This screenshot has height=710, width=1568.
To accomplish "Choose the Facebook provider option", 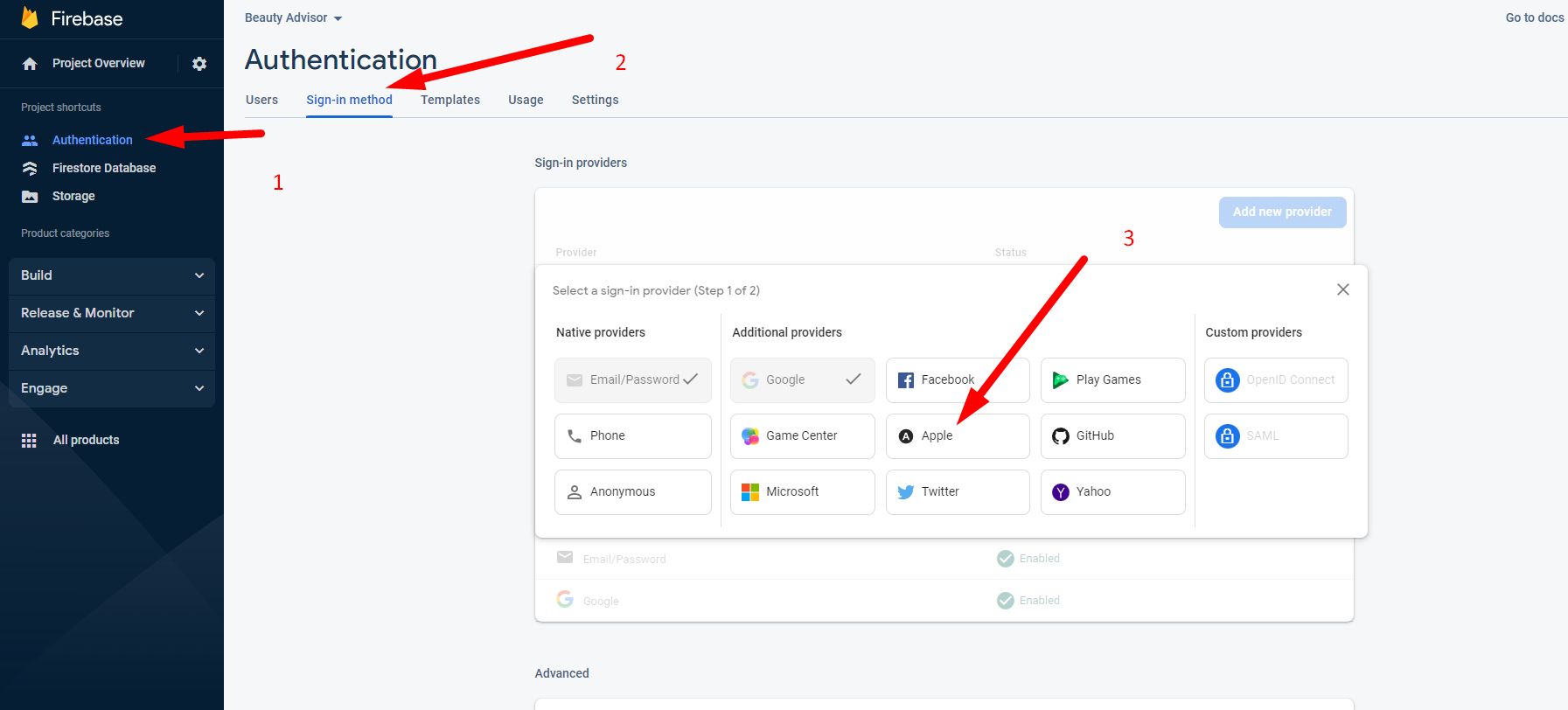I will [x=957, y=380].
